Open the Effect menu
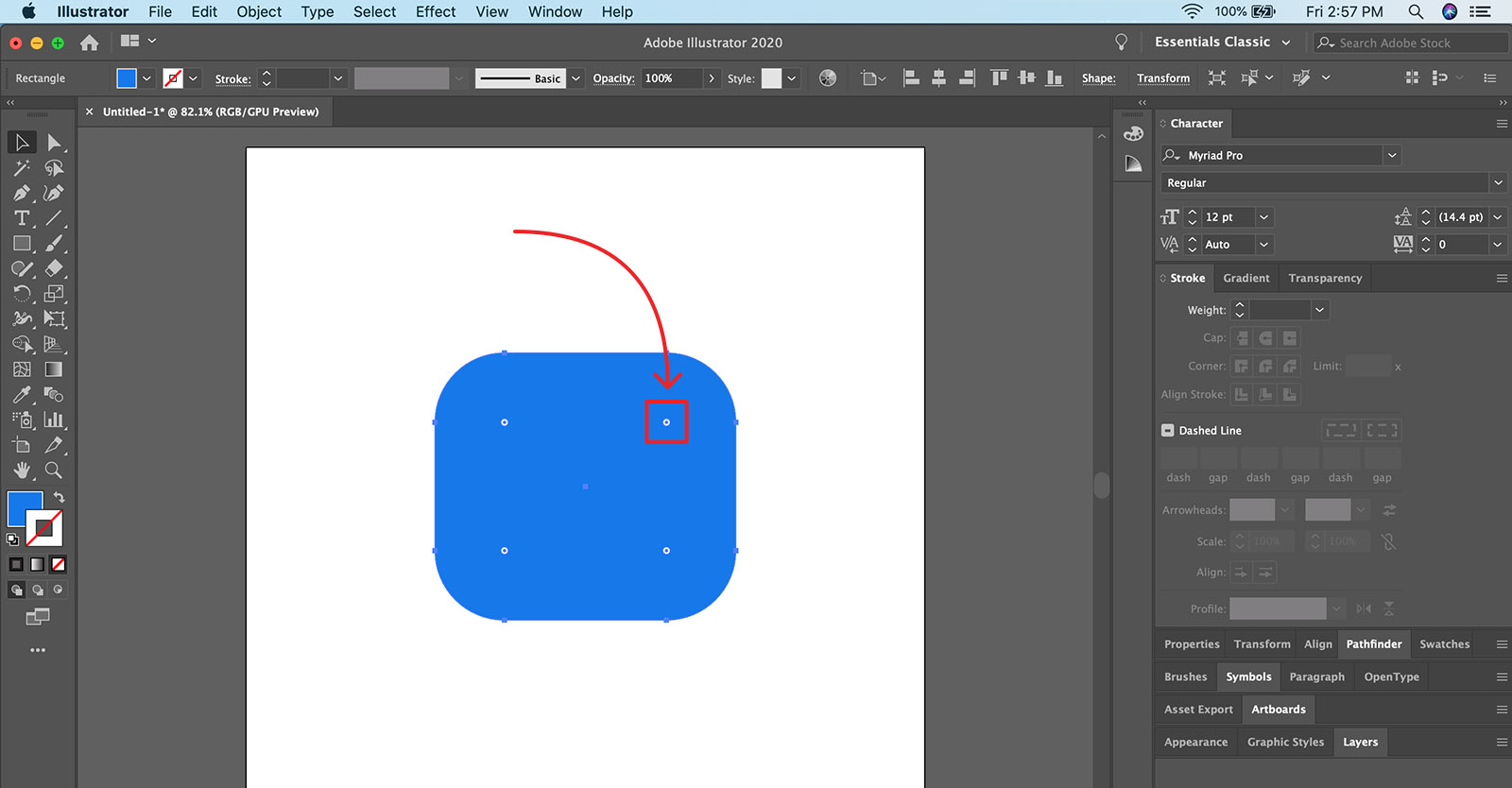The image size is (1512, 788). tap(435, 11)
